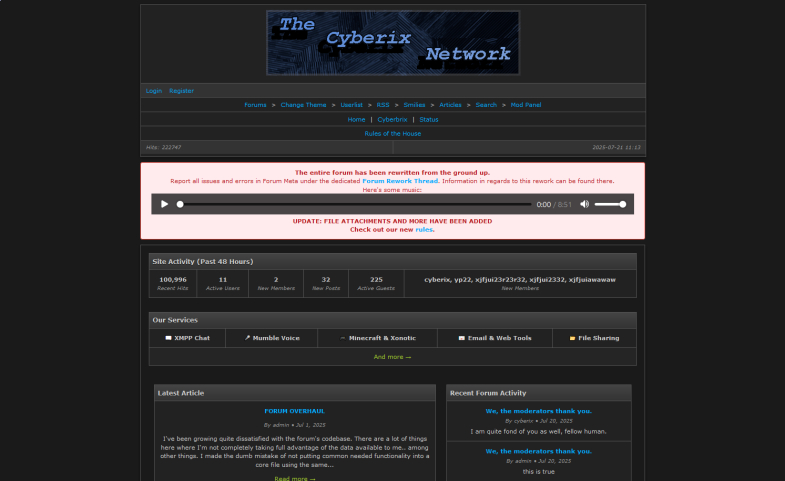This screenshot has height=481, width=785.
Task: Open the thank-you thread posted by cyberix
Action: coord(539,411)
